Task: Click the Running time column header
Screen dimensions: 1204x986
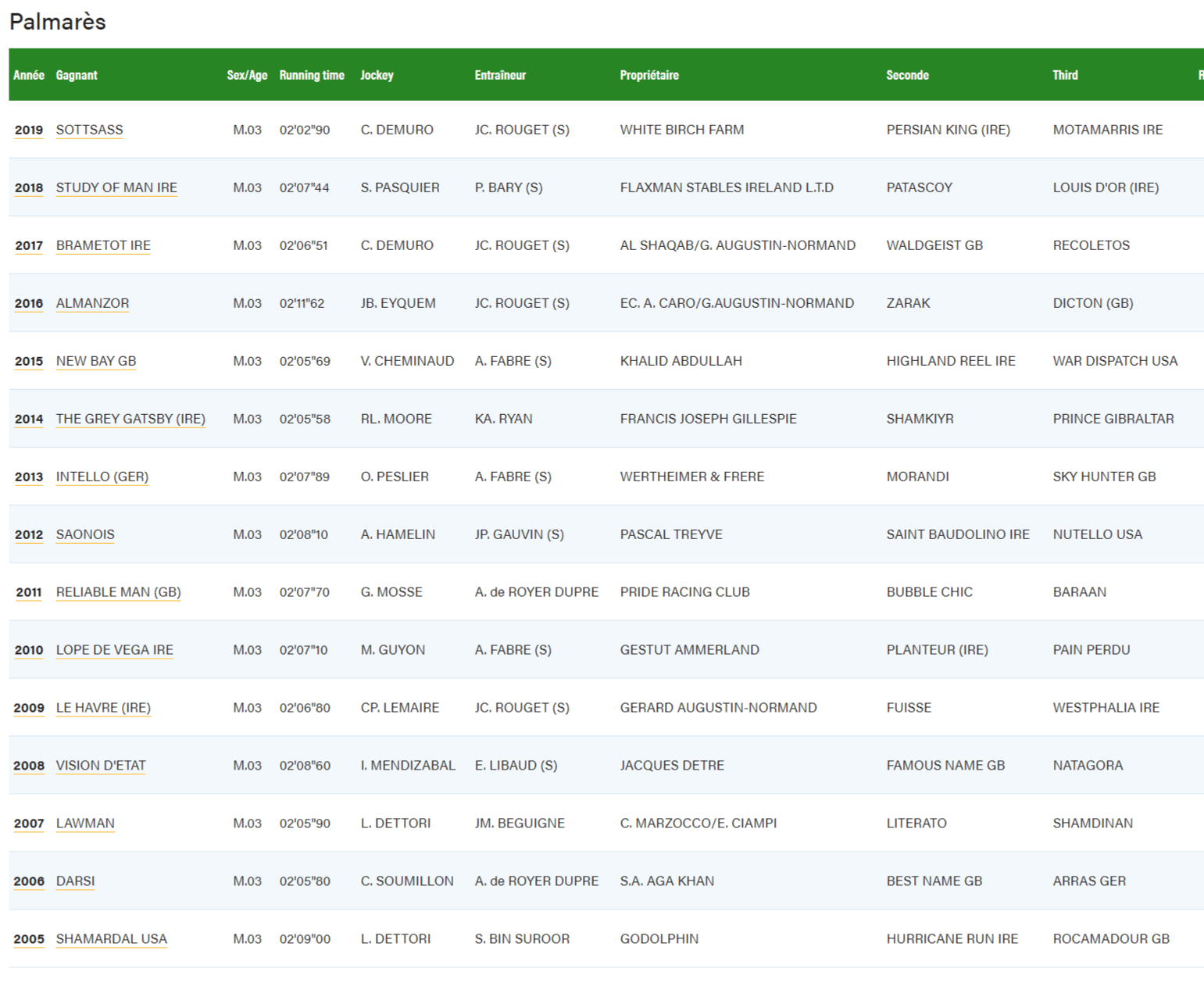Action: point(312,75)
